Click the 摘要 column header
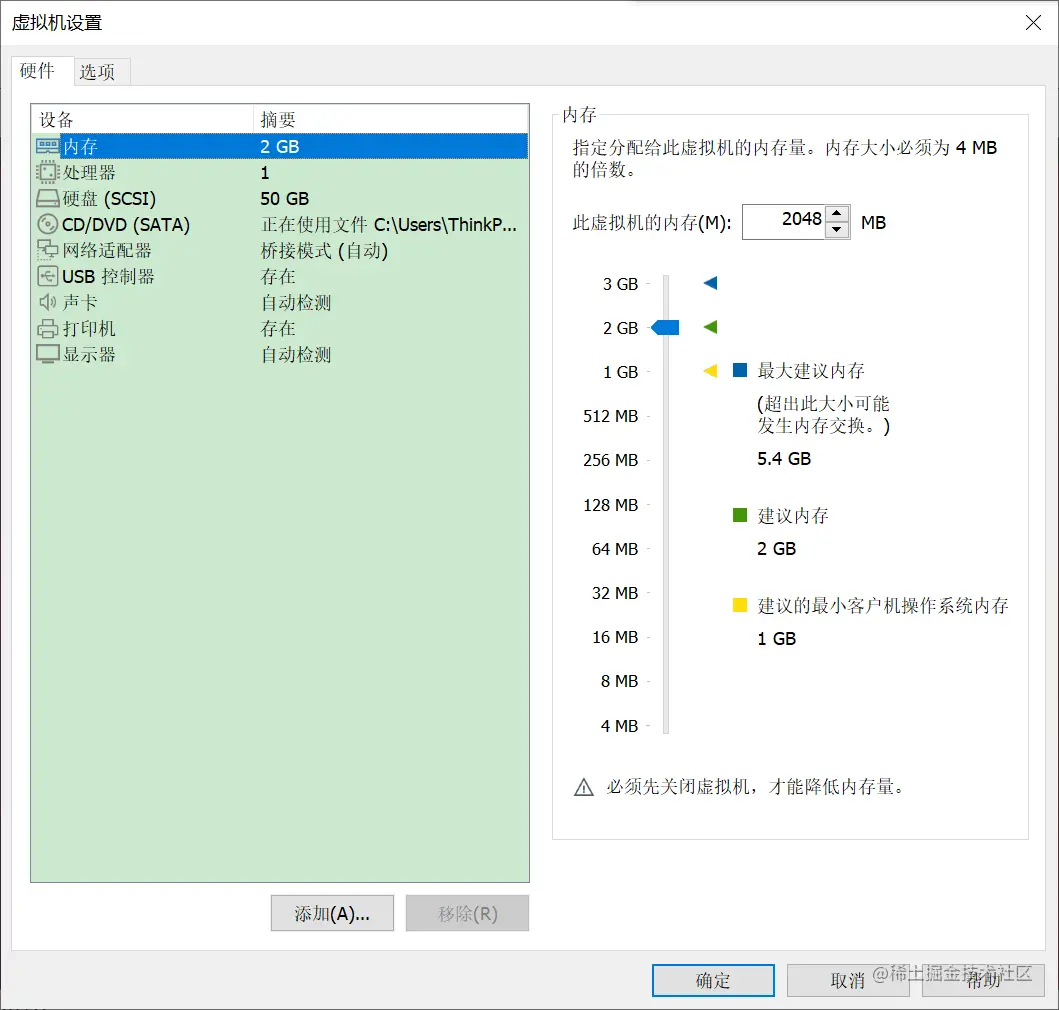The width and height of the screenshot is (1059, 1010). [x=391, y=120]
